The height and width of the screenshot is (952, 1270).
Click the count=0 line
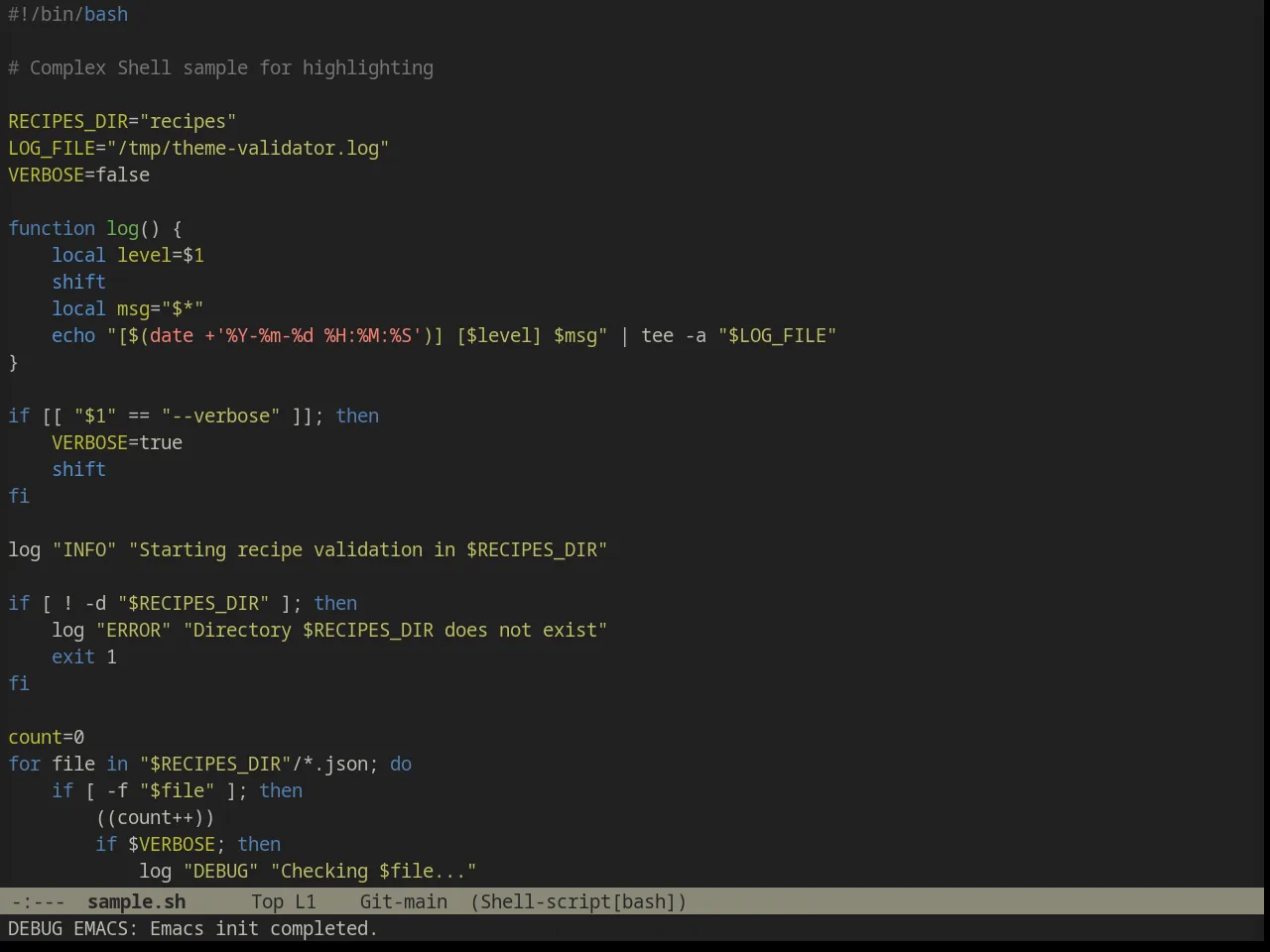click(x=46, y=737)
